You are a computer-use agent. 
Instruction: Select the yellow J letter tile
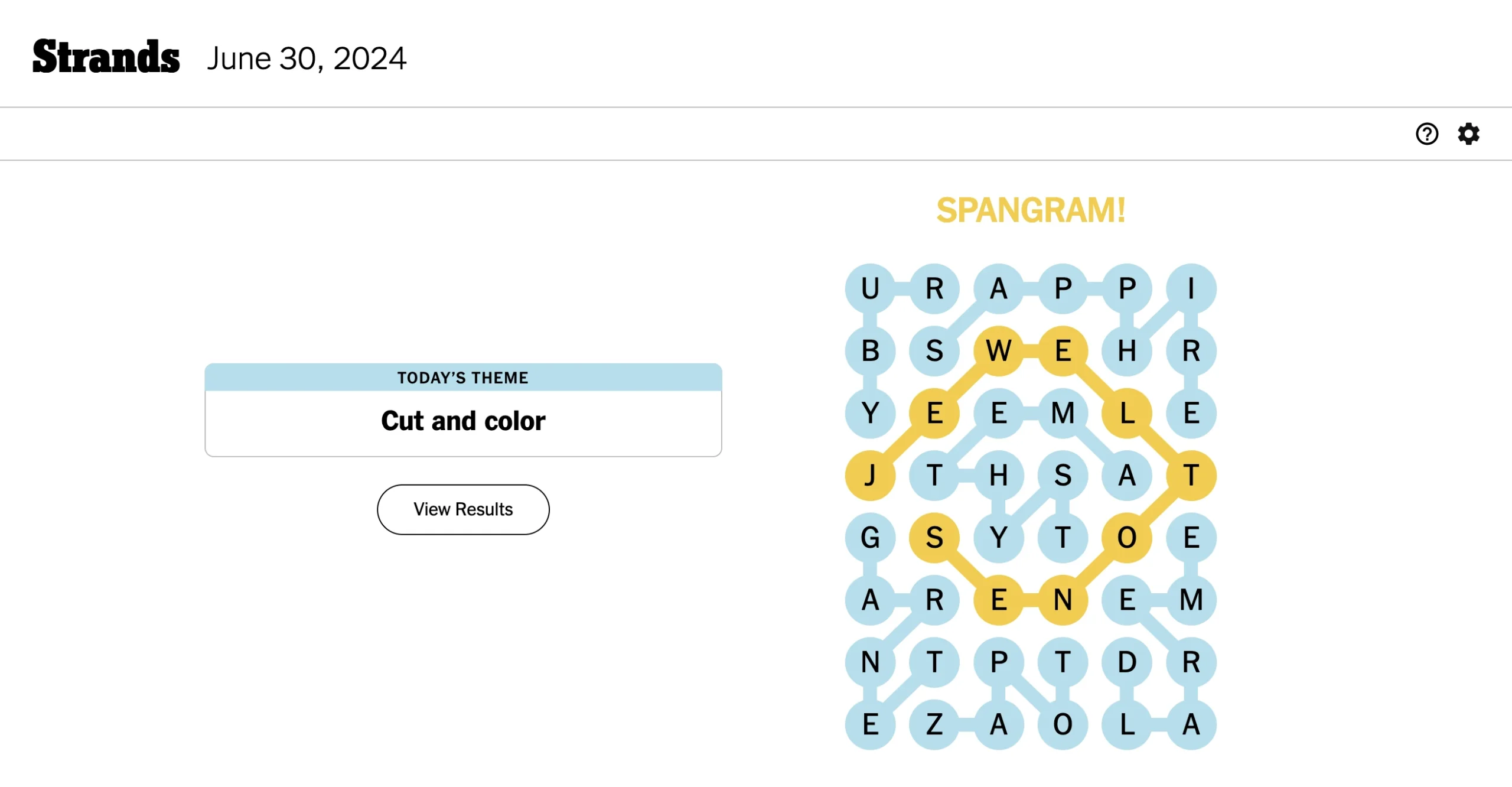click(870, 475)
